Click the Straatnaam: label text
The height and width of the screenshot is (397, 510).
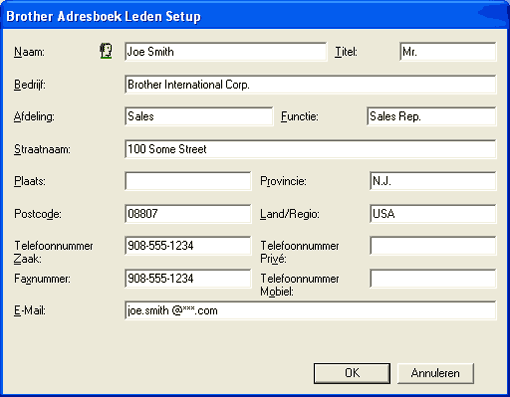(42, 149)
